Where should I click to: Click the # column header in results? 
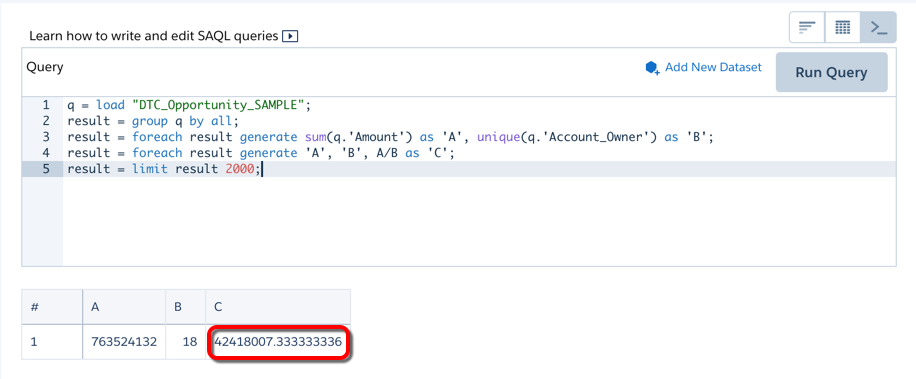pos(52,307)
